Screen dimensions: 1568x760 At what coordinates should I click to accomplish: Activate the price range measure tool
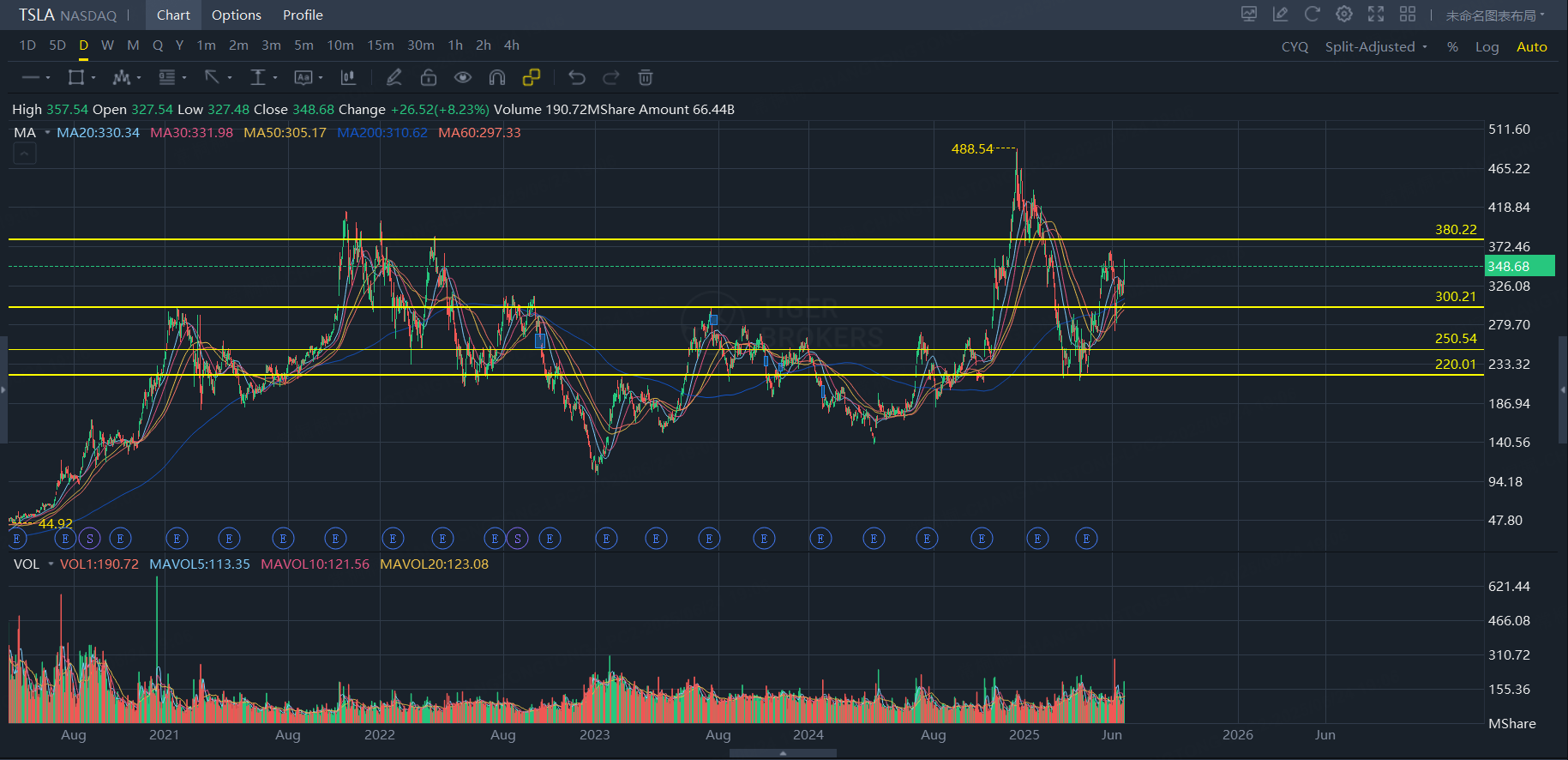click(x=257, y=78)
